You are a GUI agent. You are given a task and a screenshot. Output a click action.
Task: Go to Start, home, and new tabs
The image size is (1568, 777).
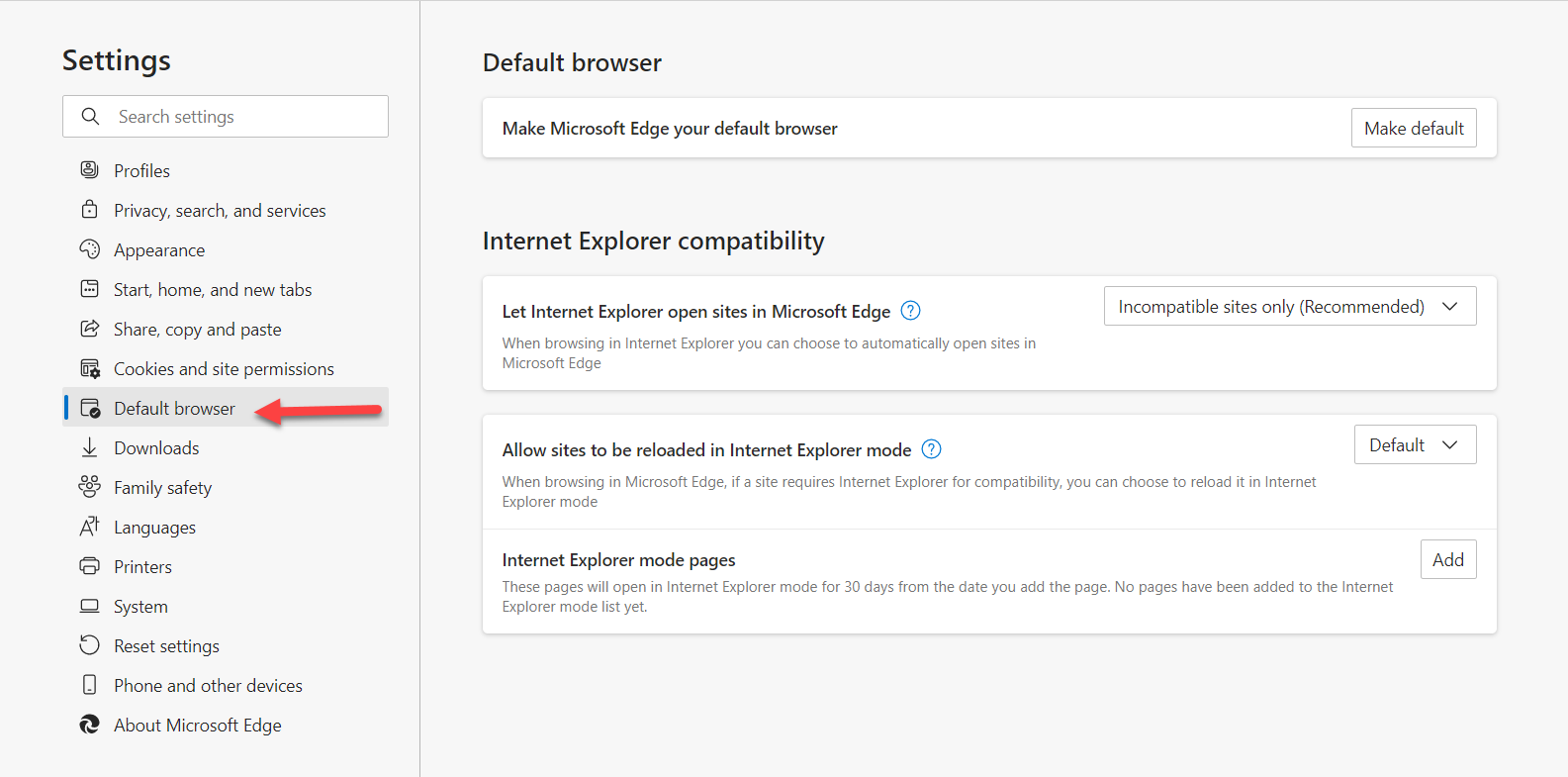tap(213, 290)
